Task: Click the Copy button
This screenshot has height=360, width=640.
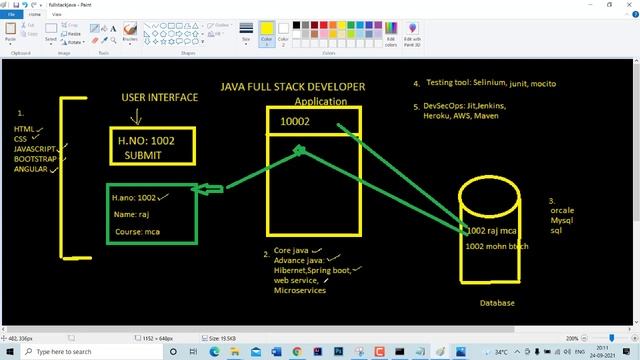Action: pyautogui.click(x=29, y=34)
